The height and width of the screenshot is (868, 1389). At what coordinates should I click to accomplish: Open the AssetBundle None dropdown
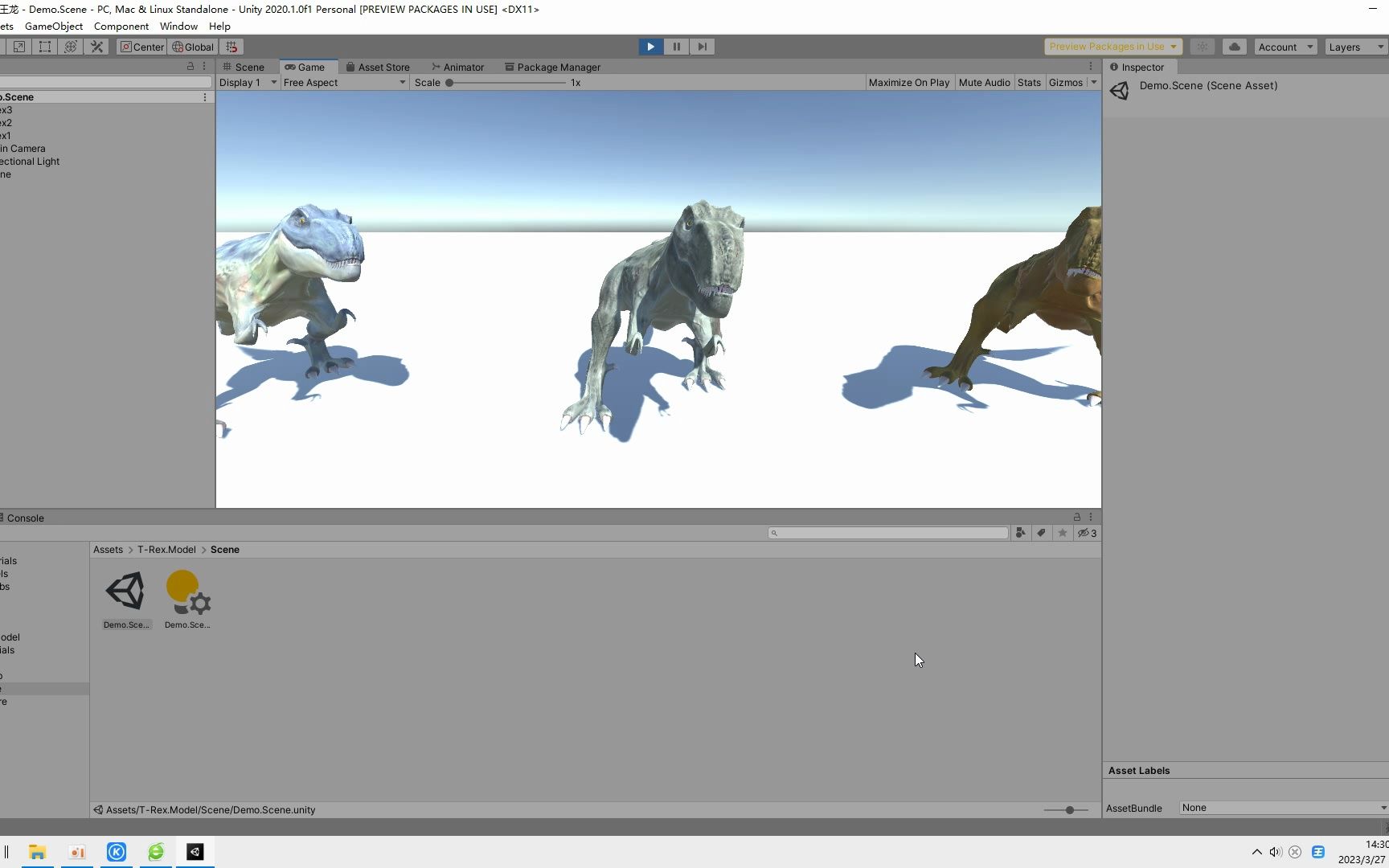(x=1284, y=808)
